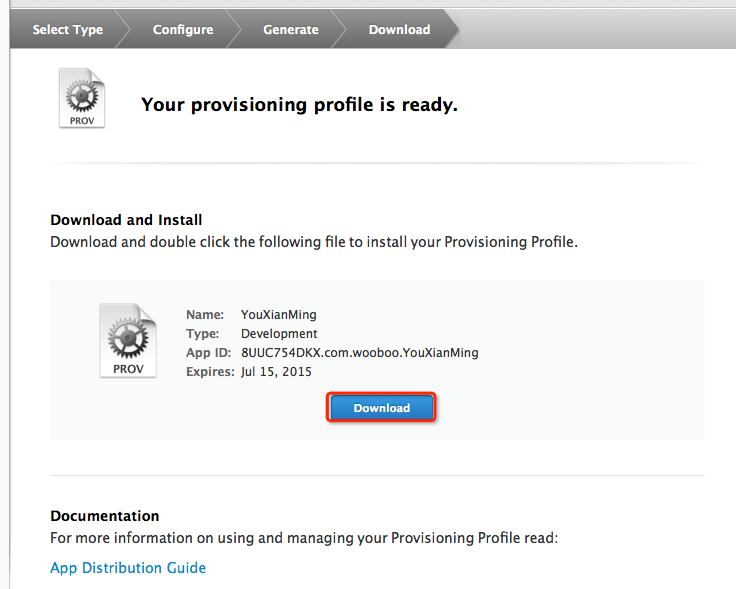
Task: Open the App Distribution Guide link
Action: (x=128, y=568)
